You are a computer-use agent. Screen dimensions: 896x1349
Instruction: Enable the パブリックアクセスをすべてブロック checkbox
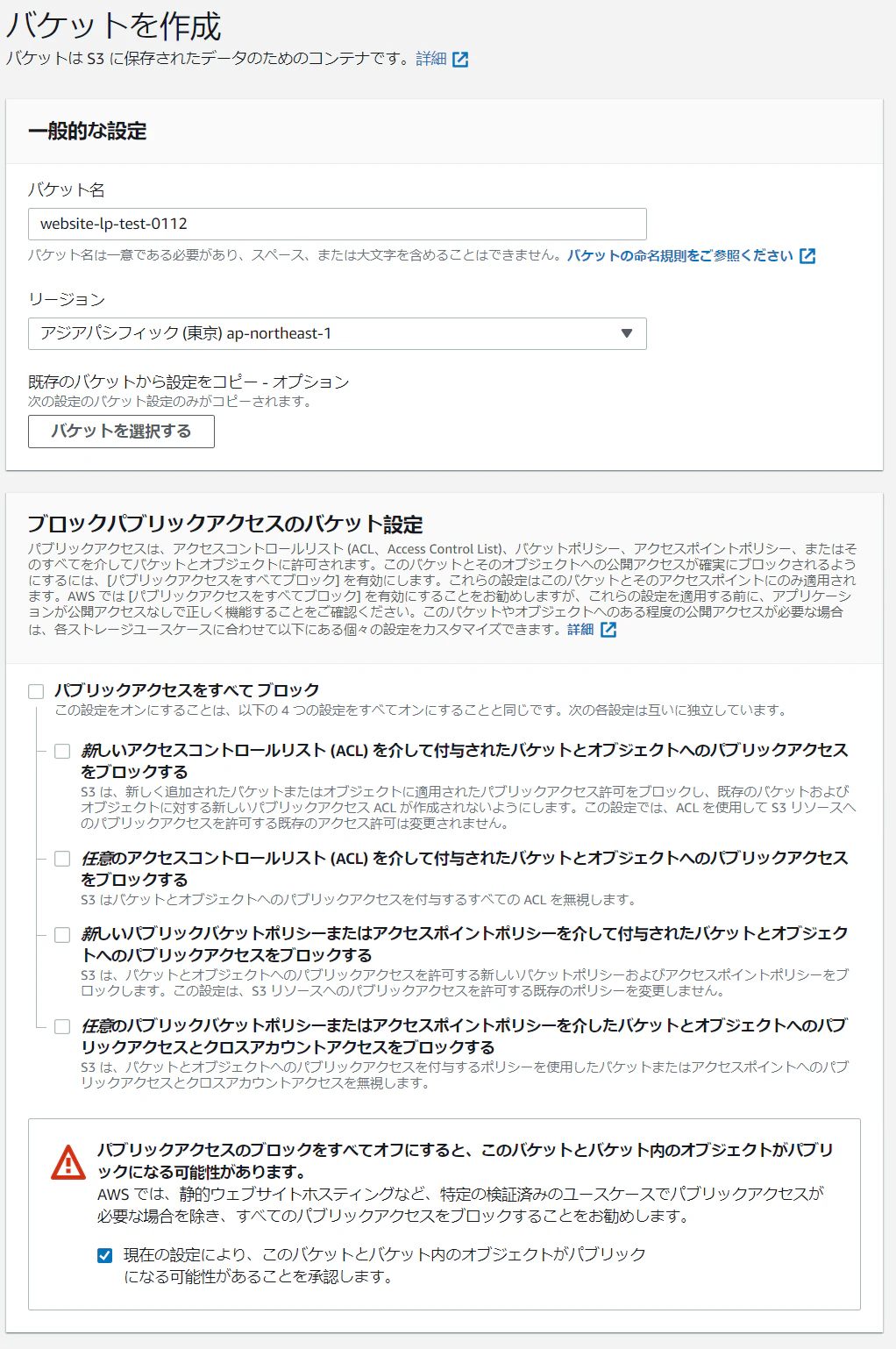click(36, 691)
